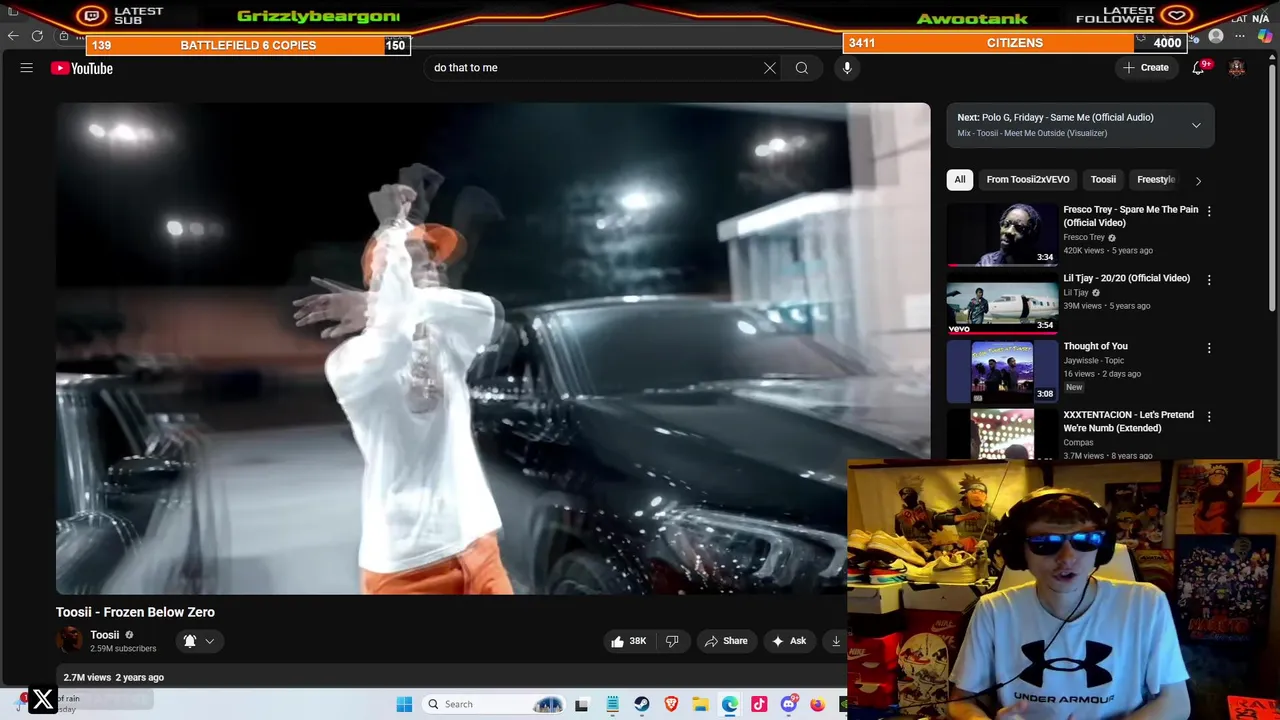
Task: Click the video player to pause
Action: pyautogui.click(x=493, y=348)
